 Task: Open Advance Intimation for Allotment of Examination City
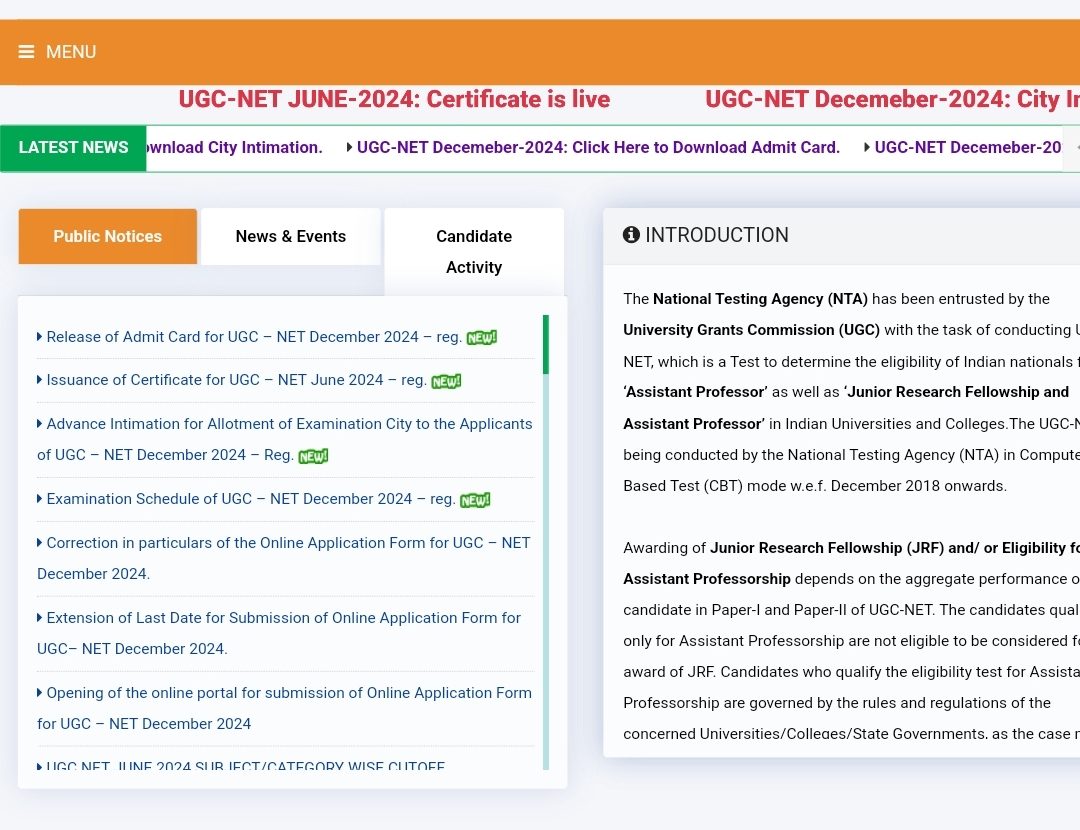pyautogui.click(x=284, y=439)
